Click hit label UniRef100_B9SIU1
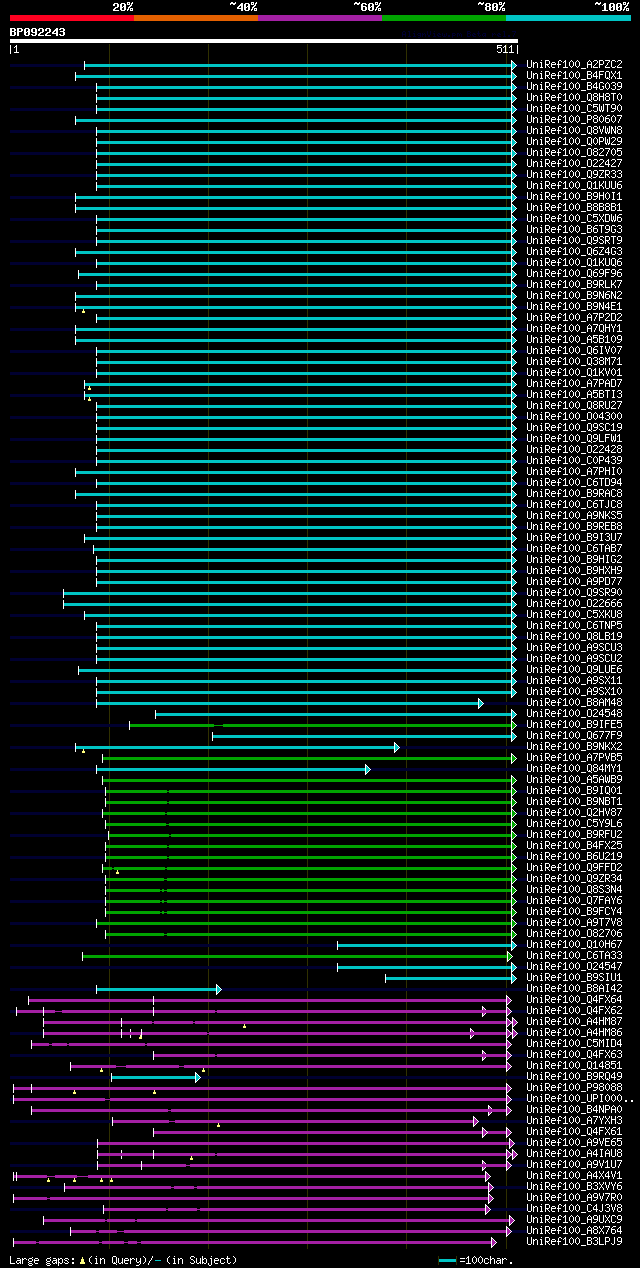640x1268 pixels. tap(574, 977)
